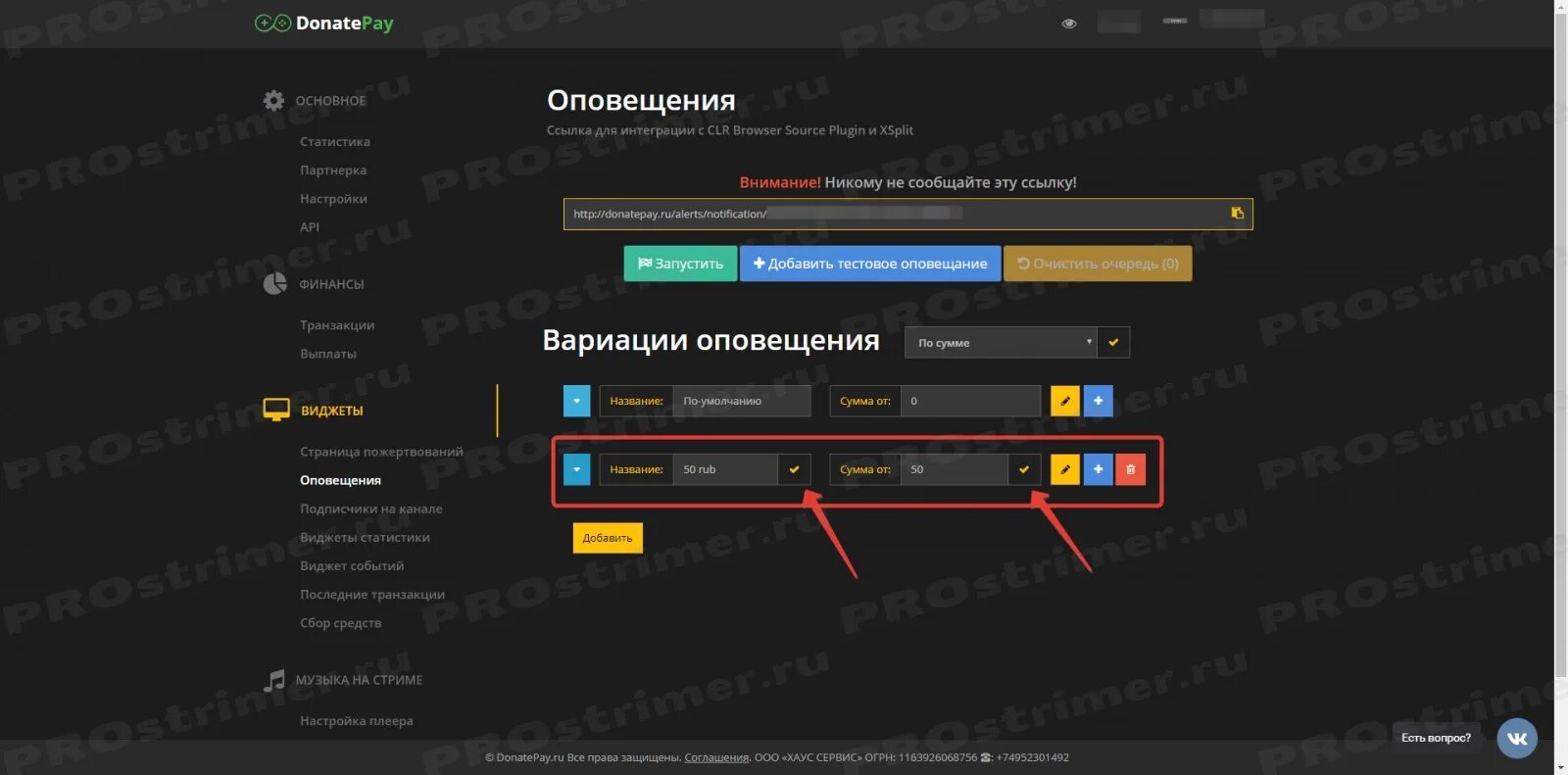Open Настройка плеера in the sidebar

tap(357, 721)
